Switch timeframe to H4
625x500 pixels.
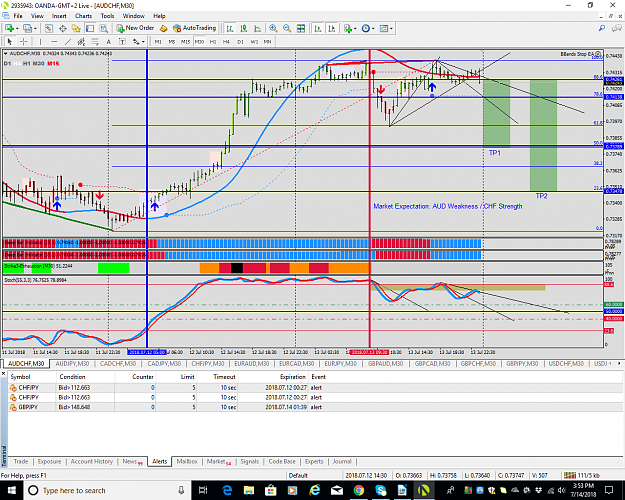tap(226, 41)
